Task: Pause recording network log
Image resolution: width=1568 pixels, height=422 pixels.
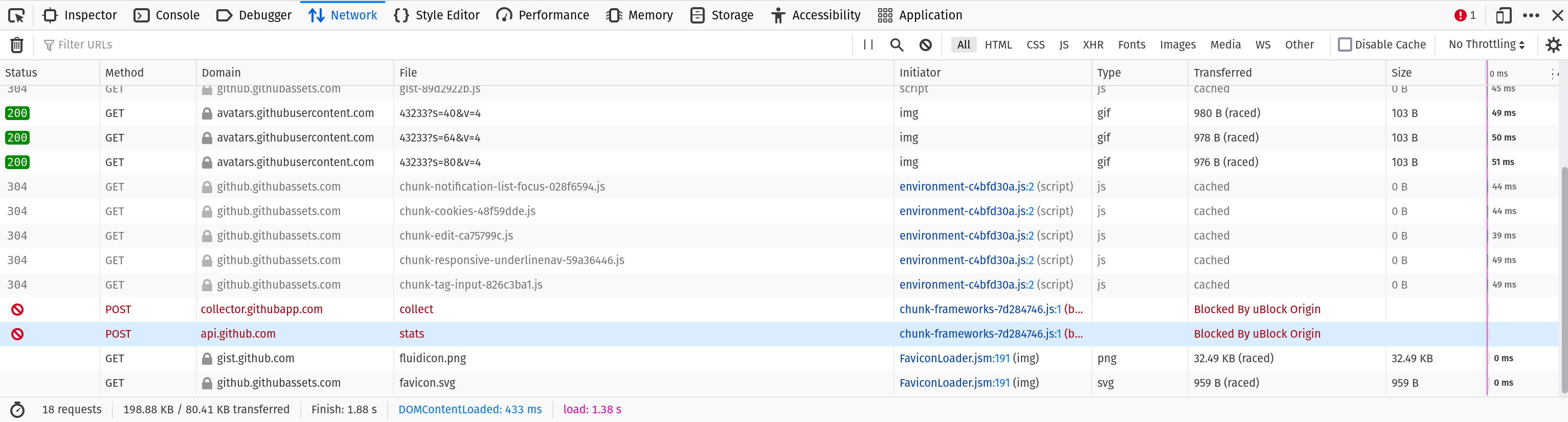Action: pos(868,44)
